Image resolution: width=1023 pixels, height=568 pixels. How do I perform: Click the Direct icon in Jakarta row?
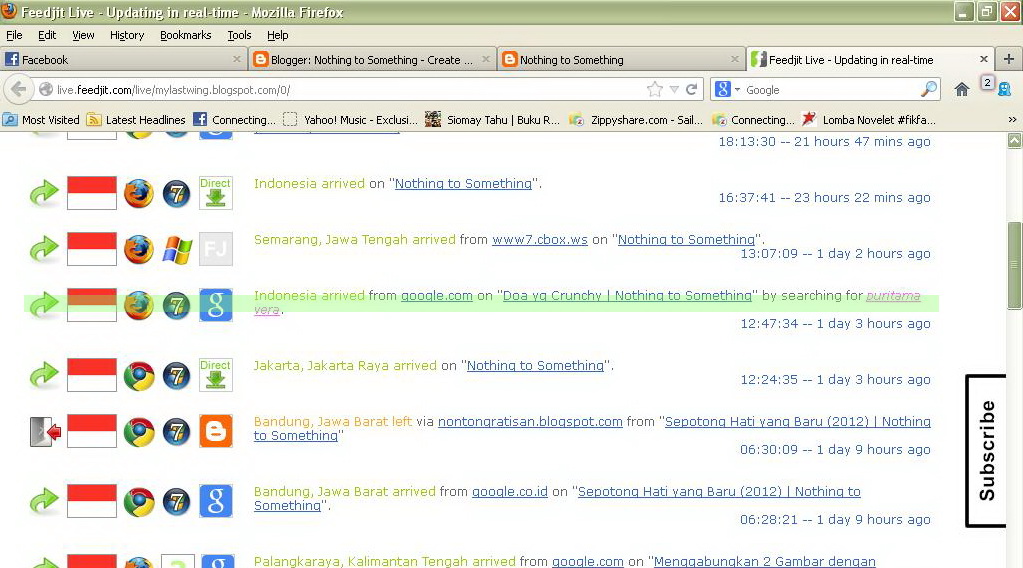[215, 375]
